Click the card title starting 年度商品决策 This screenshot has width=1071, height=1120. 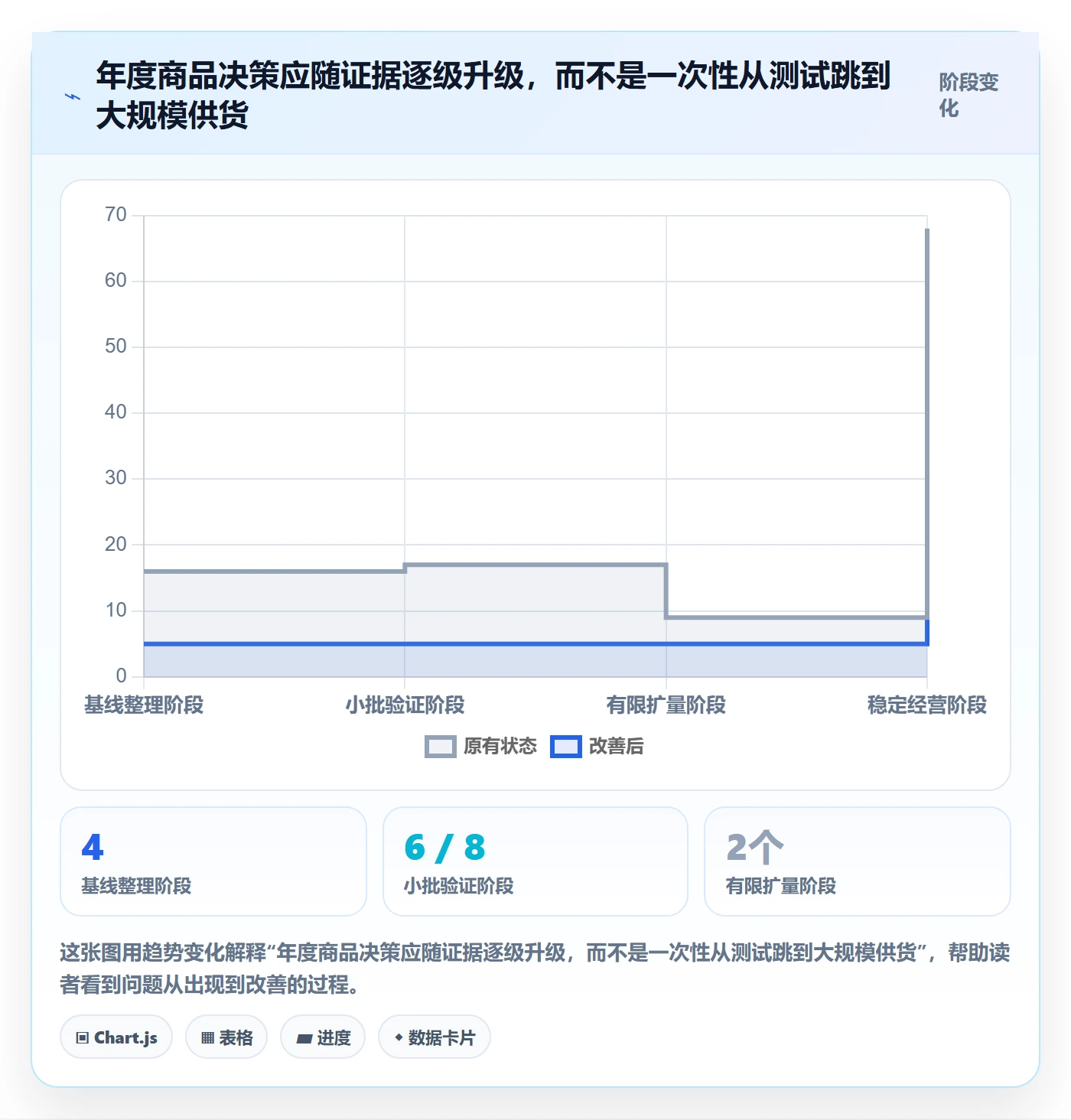[493, 96]
